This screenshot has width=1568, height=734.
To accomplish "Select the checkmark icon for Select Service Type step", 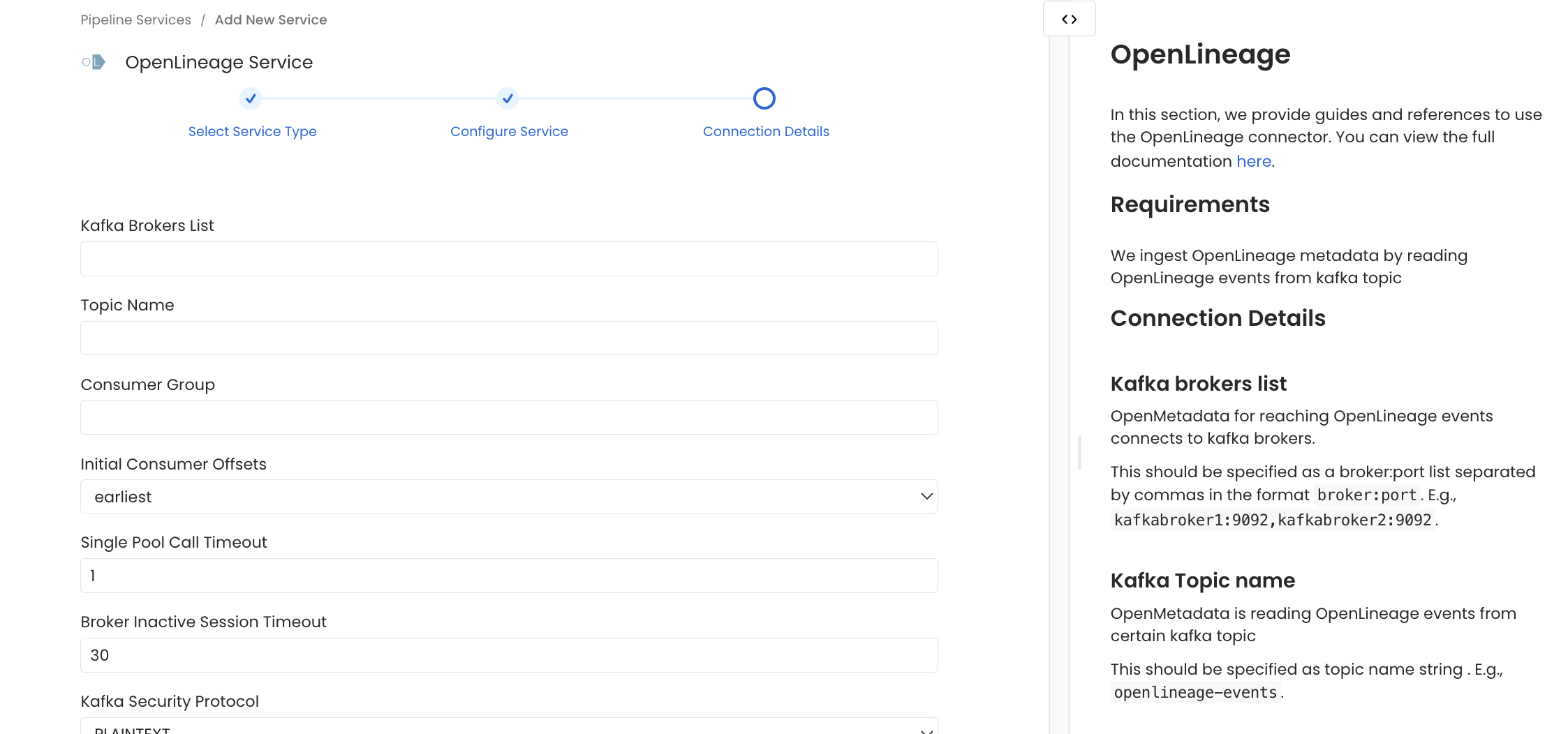I will click(251, 98).
